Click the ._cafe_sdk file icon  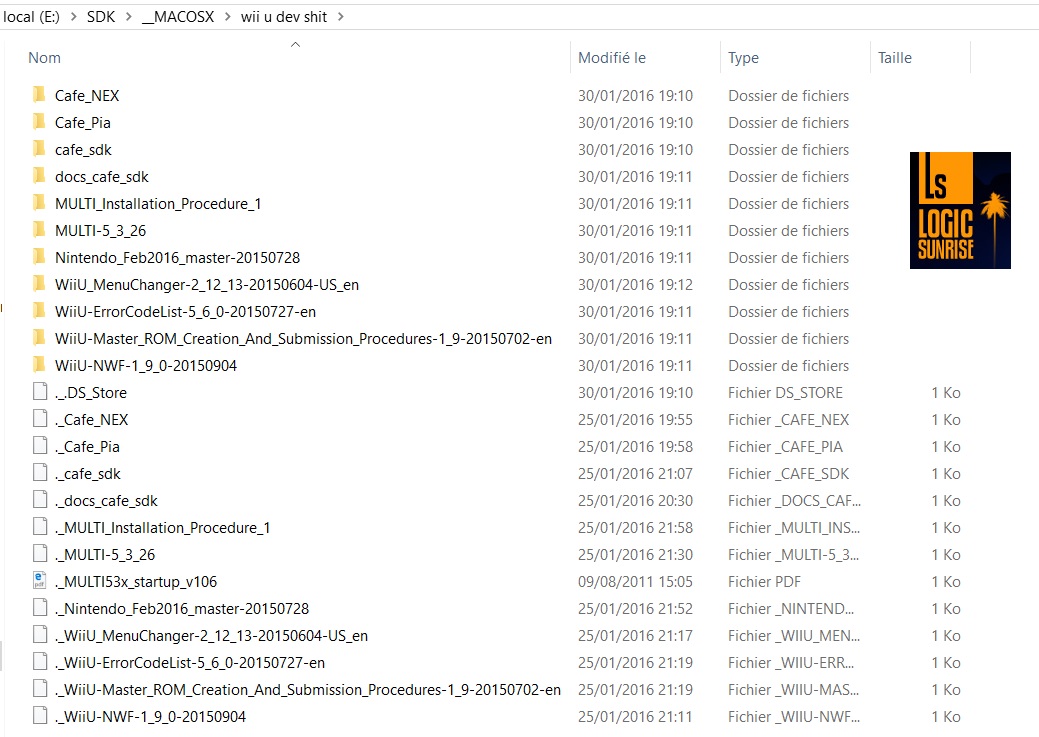point(40,473)
